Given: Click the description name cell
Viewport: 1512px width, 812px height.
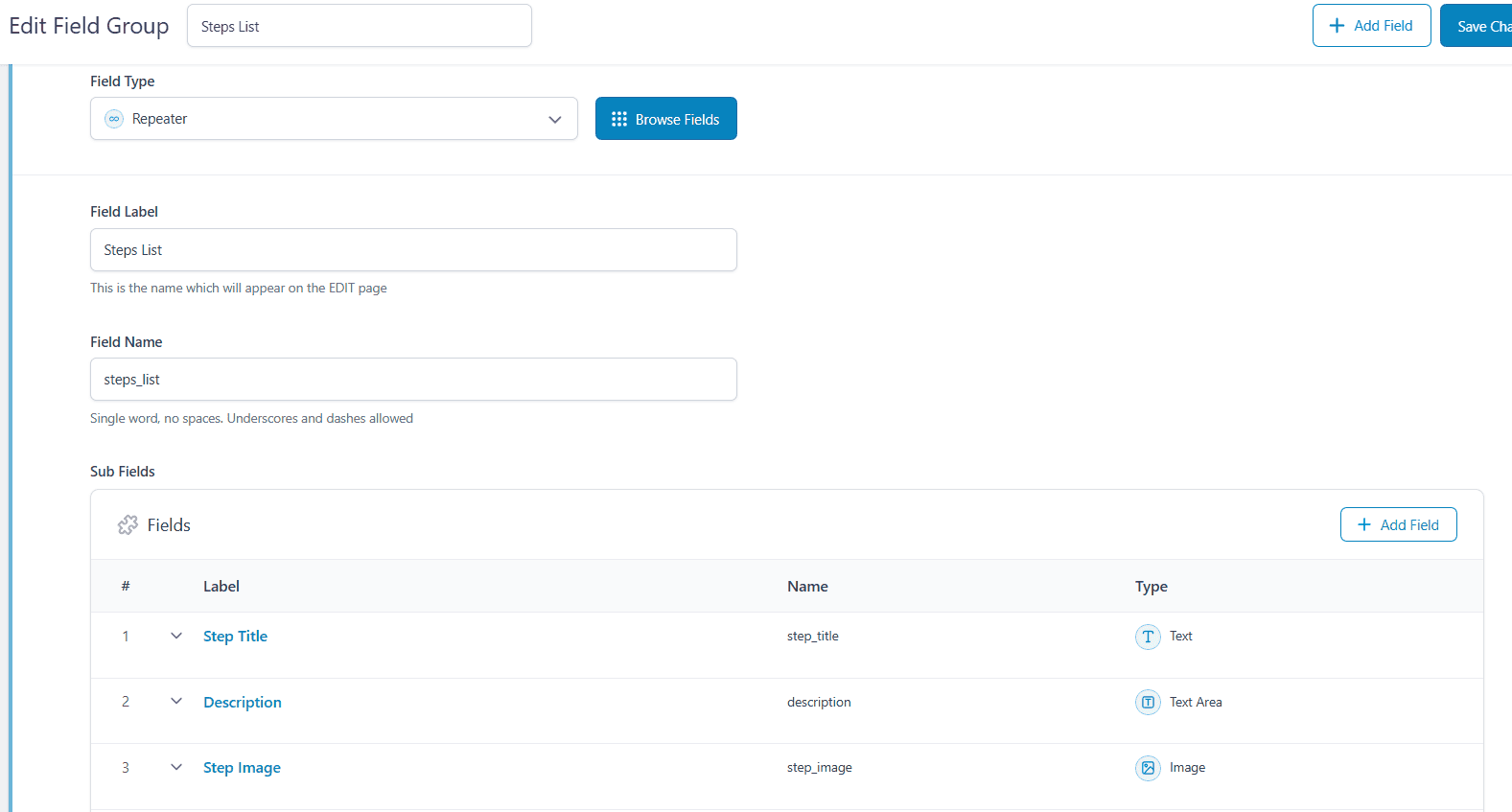Looking at the screenshot, I should (819, 703).
